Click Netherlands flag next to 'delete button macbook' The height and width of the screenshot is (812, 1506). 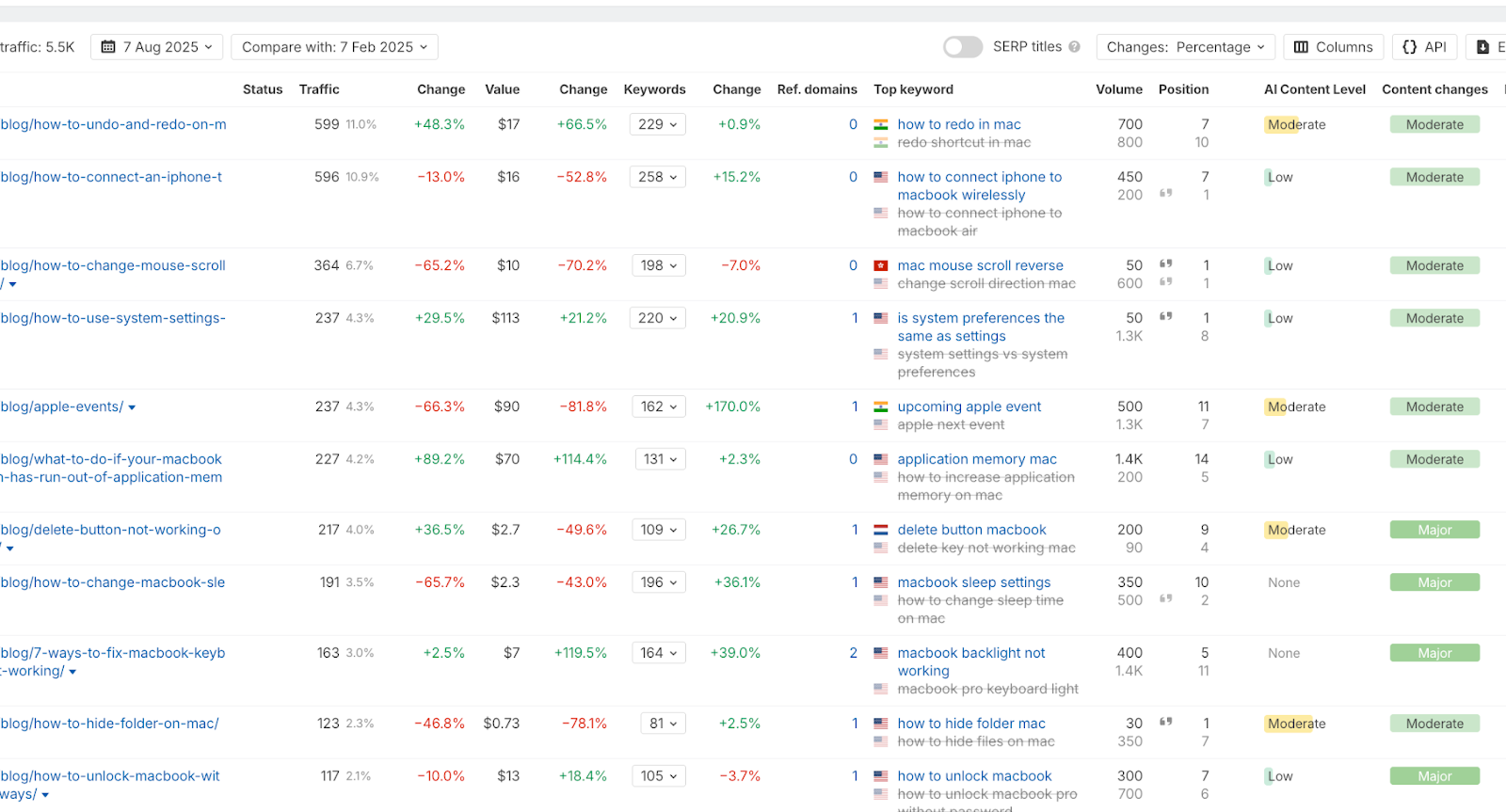tap(880, 530)
